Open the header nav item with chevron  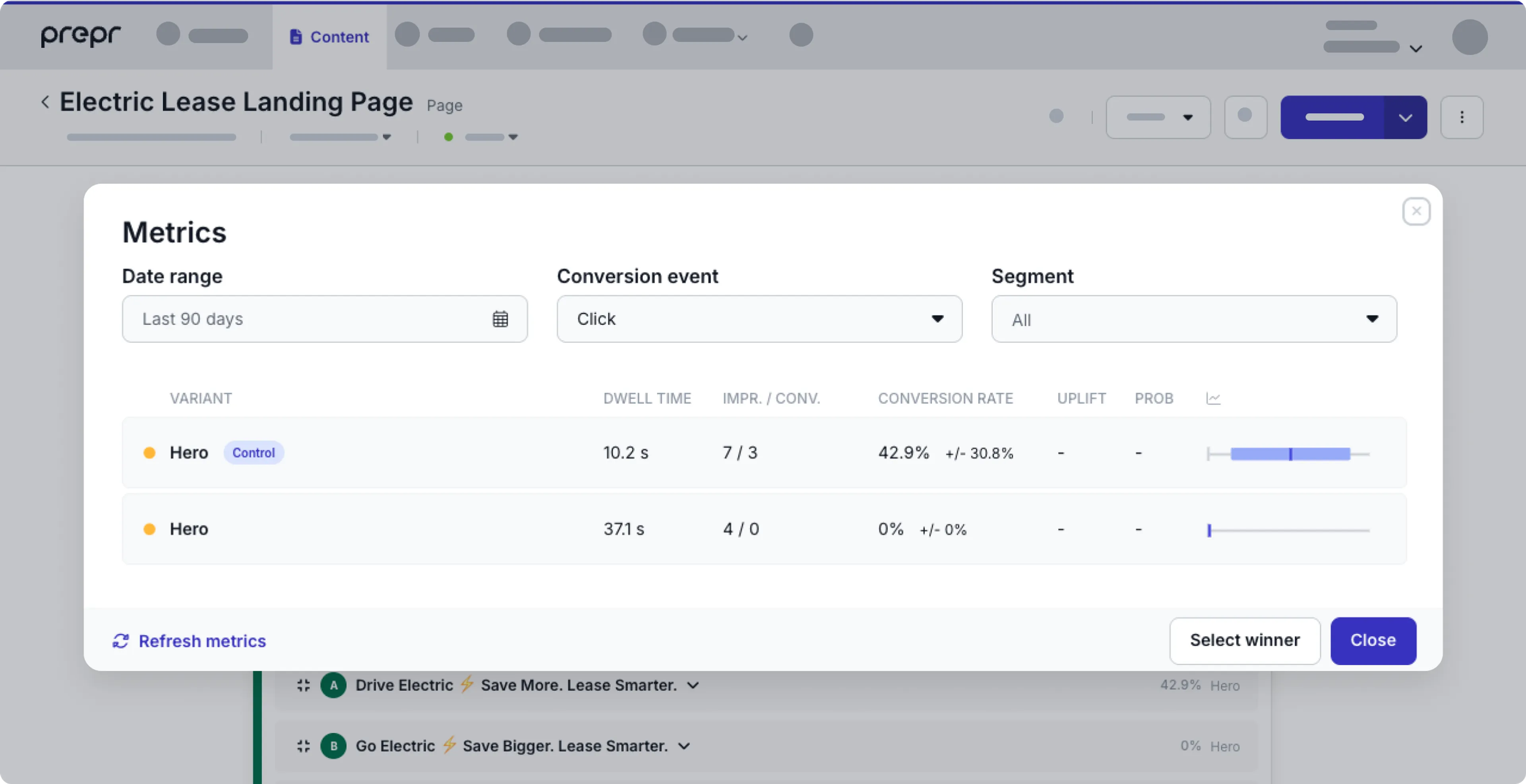coord(695,35)
